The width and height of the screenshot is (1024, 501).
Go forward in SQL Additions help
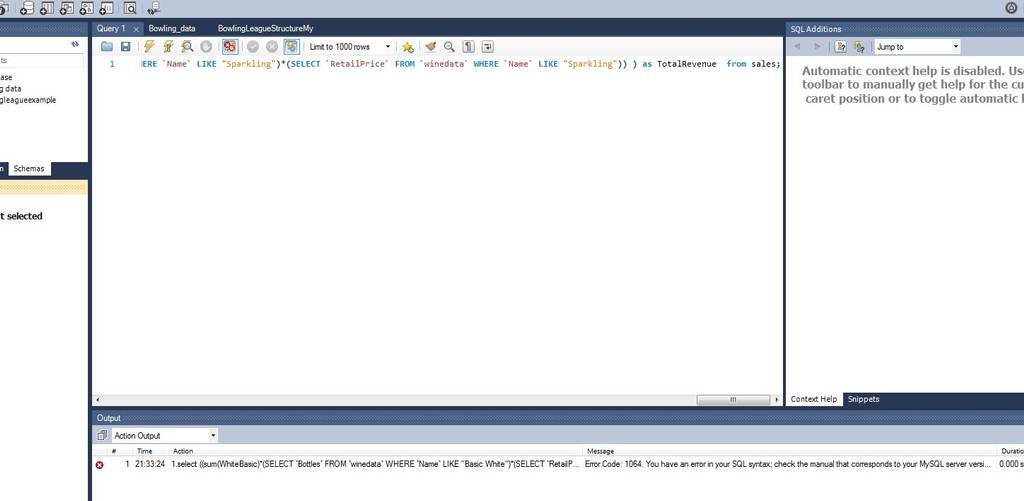pyautogui.click(x=817, y=47)
